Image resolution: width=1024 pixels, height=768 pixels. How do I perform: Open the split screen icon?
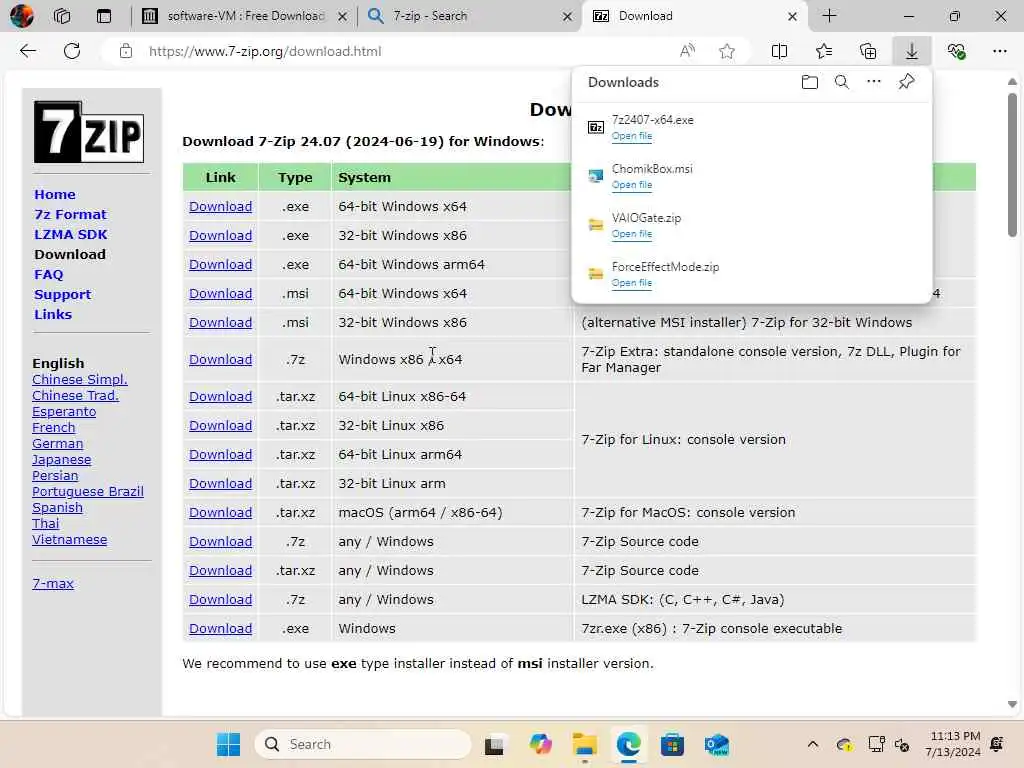779,51
